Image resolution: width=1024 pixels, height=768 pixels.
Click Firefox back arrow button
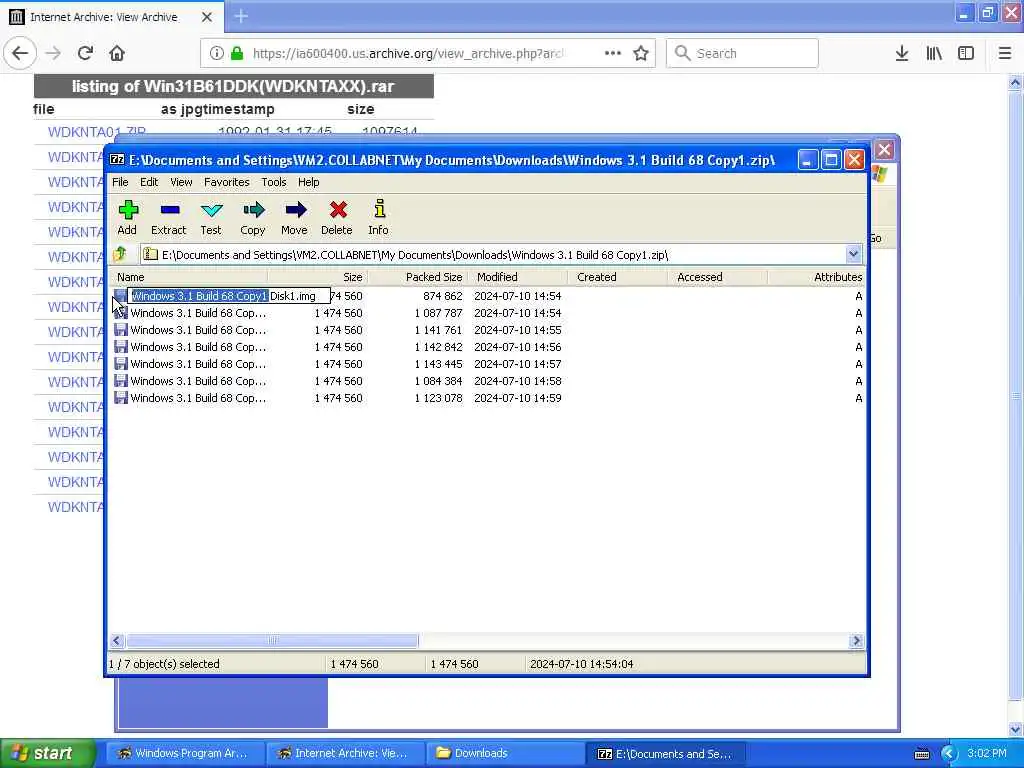click(20, 53)
